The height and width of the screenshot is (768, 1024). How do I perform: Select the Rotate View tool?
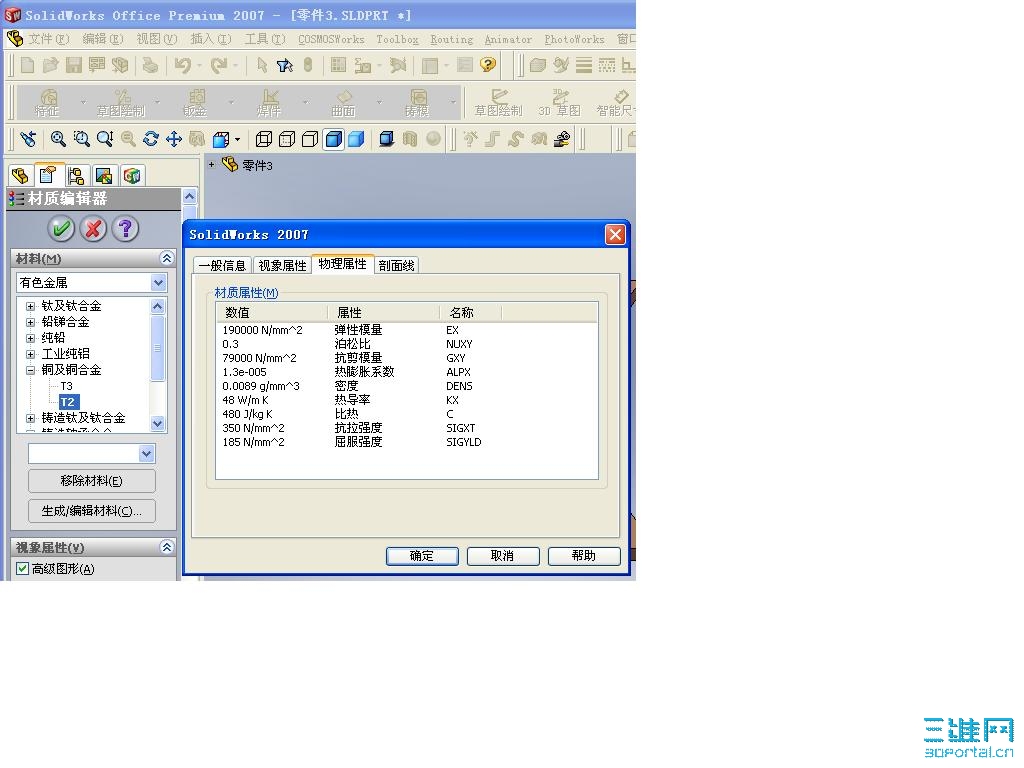[151, 138]
